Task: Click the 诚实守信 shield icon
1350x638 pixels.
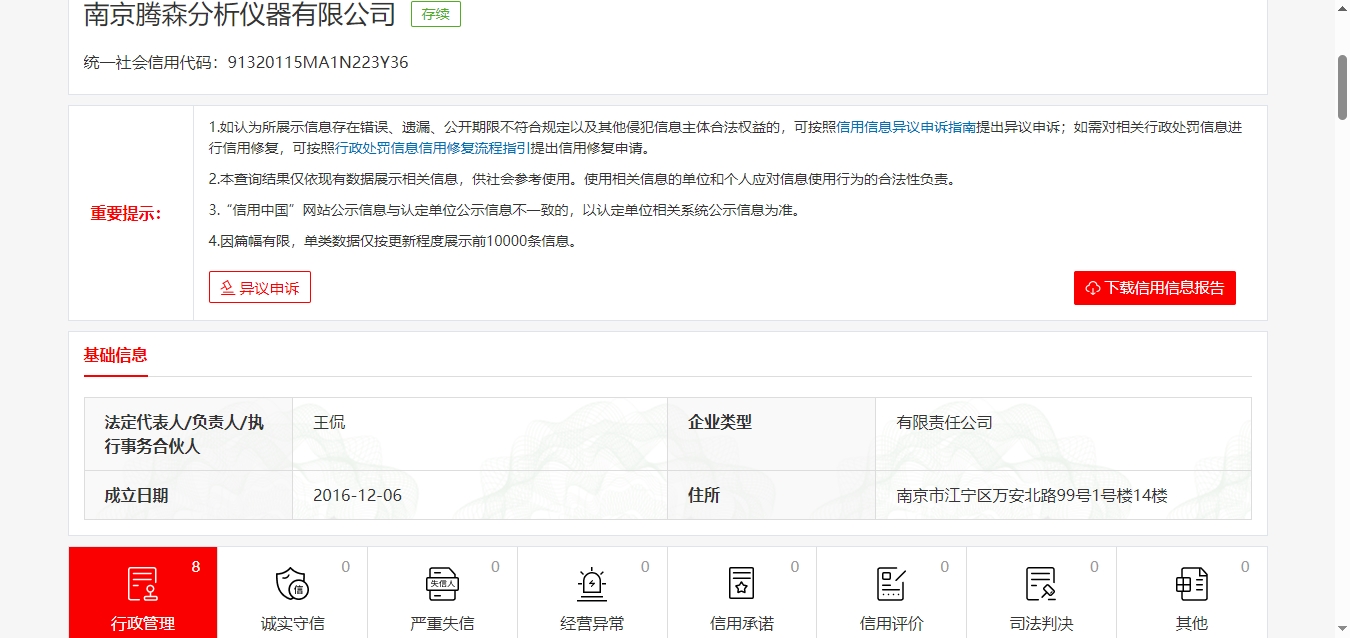Action: pos(292,584)
